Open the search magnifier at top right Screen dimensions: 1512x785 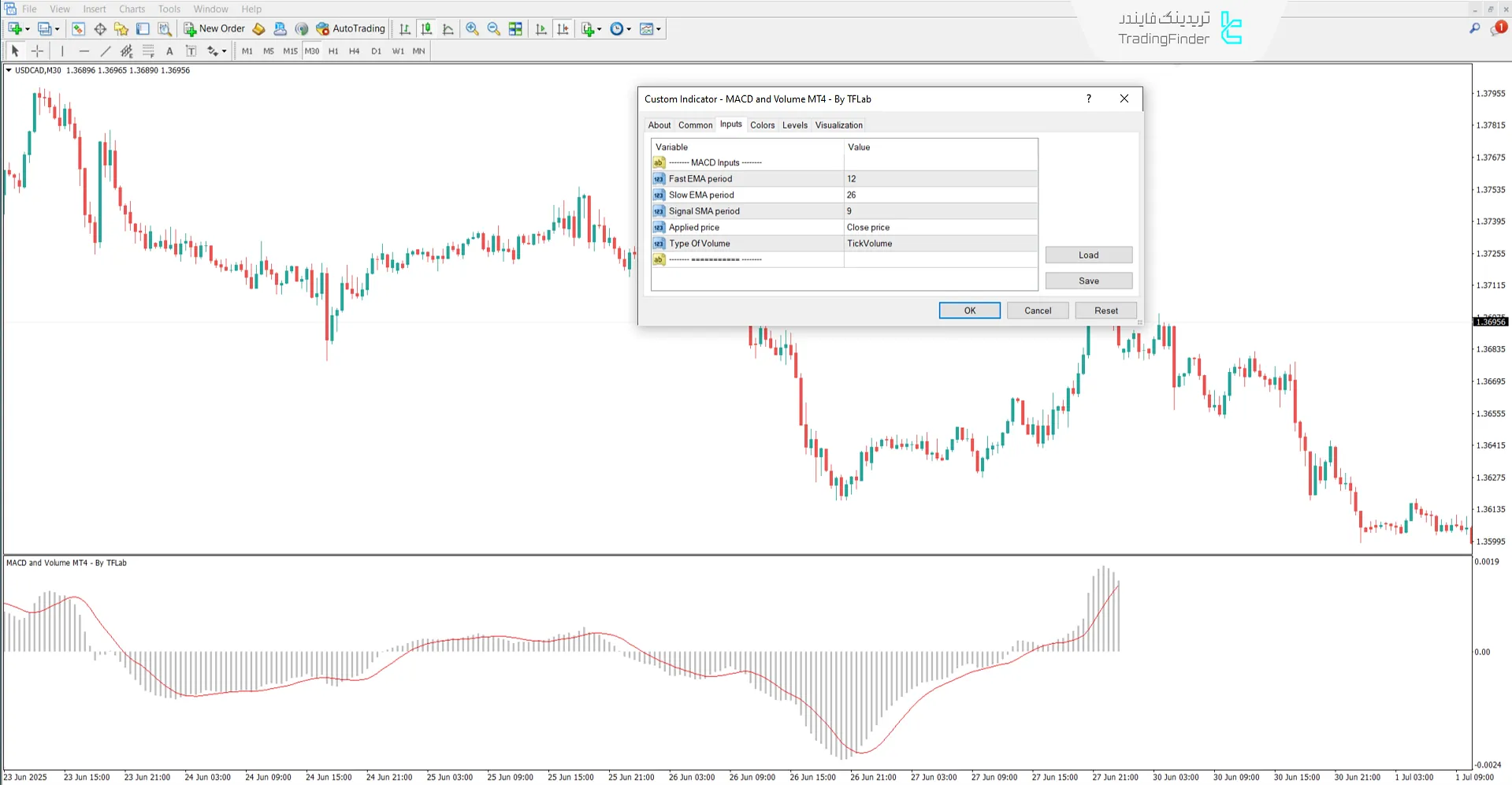1474,28
